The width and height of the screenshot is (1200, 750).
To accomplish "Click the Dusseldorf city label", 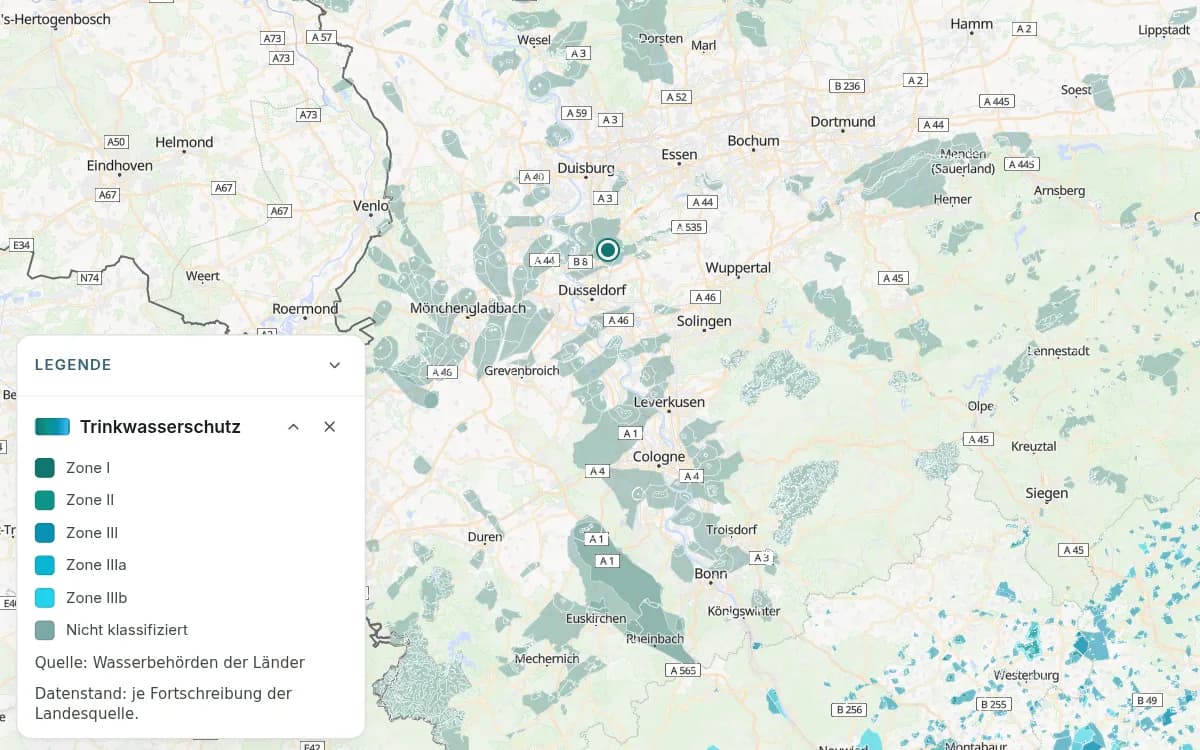I will tap(592, 290).
